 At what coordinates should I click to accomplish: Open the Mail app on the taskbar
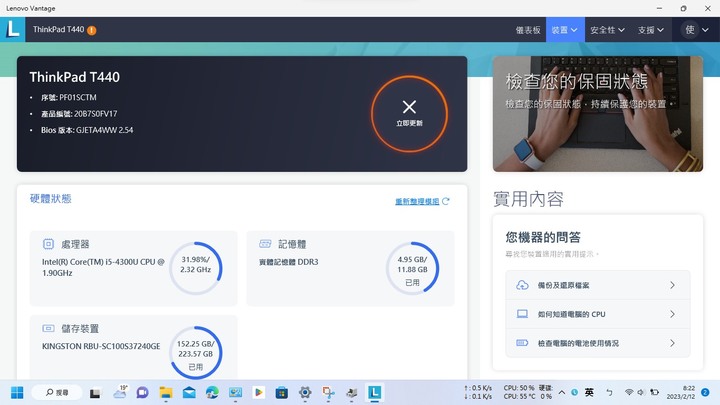[189, 393]
